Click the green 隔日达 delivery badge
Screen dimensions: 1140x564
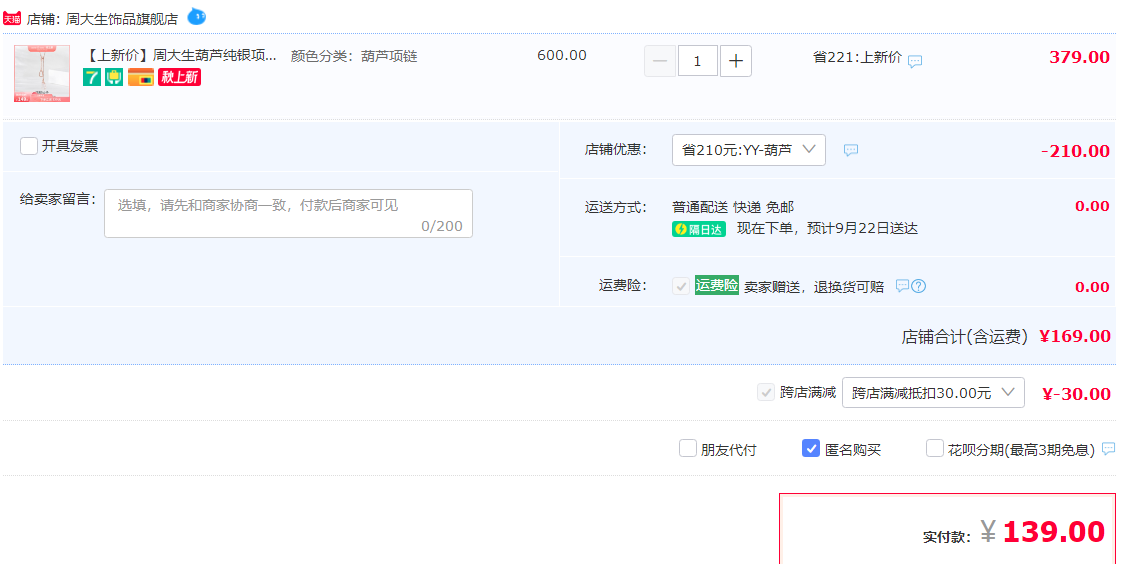(699, 230)
